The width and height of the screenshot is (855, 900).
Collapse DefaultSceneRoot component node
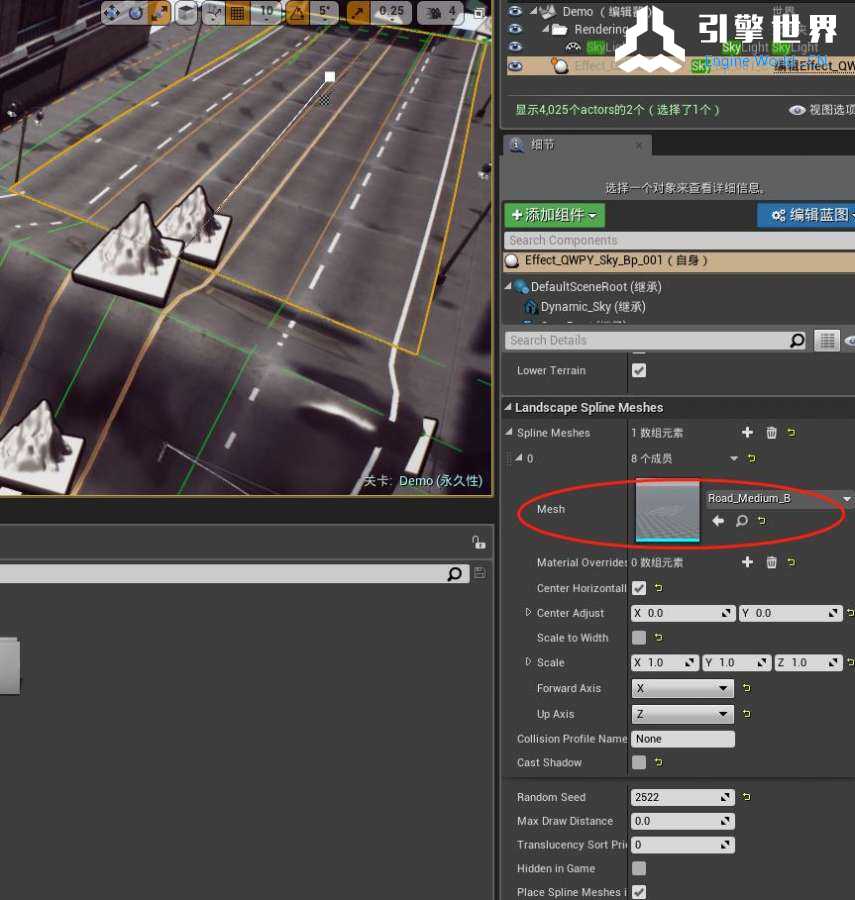coord(508,286)
